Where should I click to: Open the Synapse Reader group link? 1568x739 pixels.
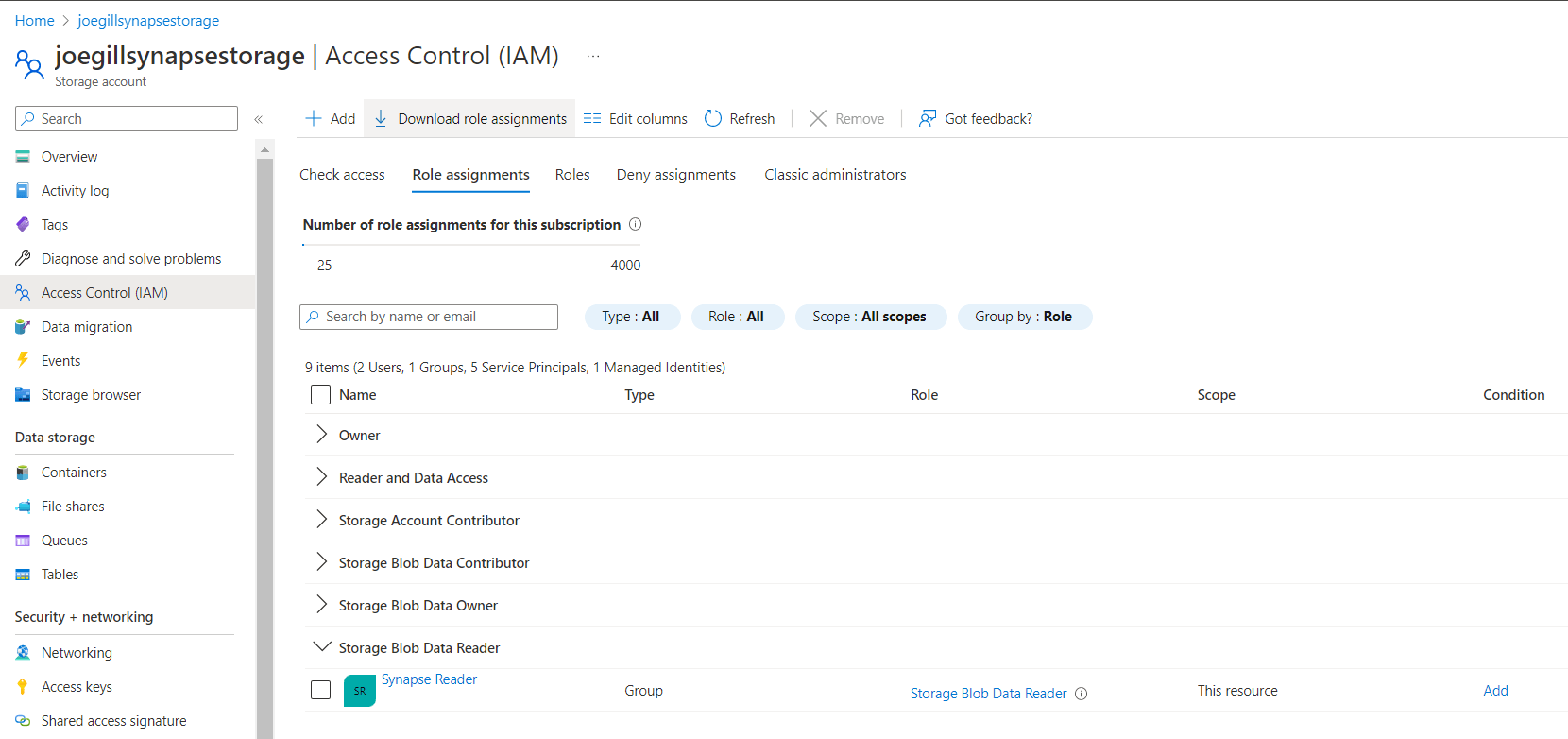pos(430,679)
